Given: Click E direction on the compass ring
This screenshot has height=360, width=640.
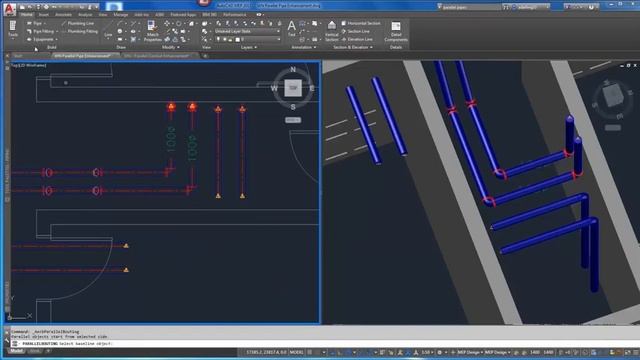Looking at the screenshot, I should click(312, 88).
